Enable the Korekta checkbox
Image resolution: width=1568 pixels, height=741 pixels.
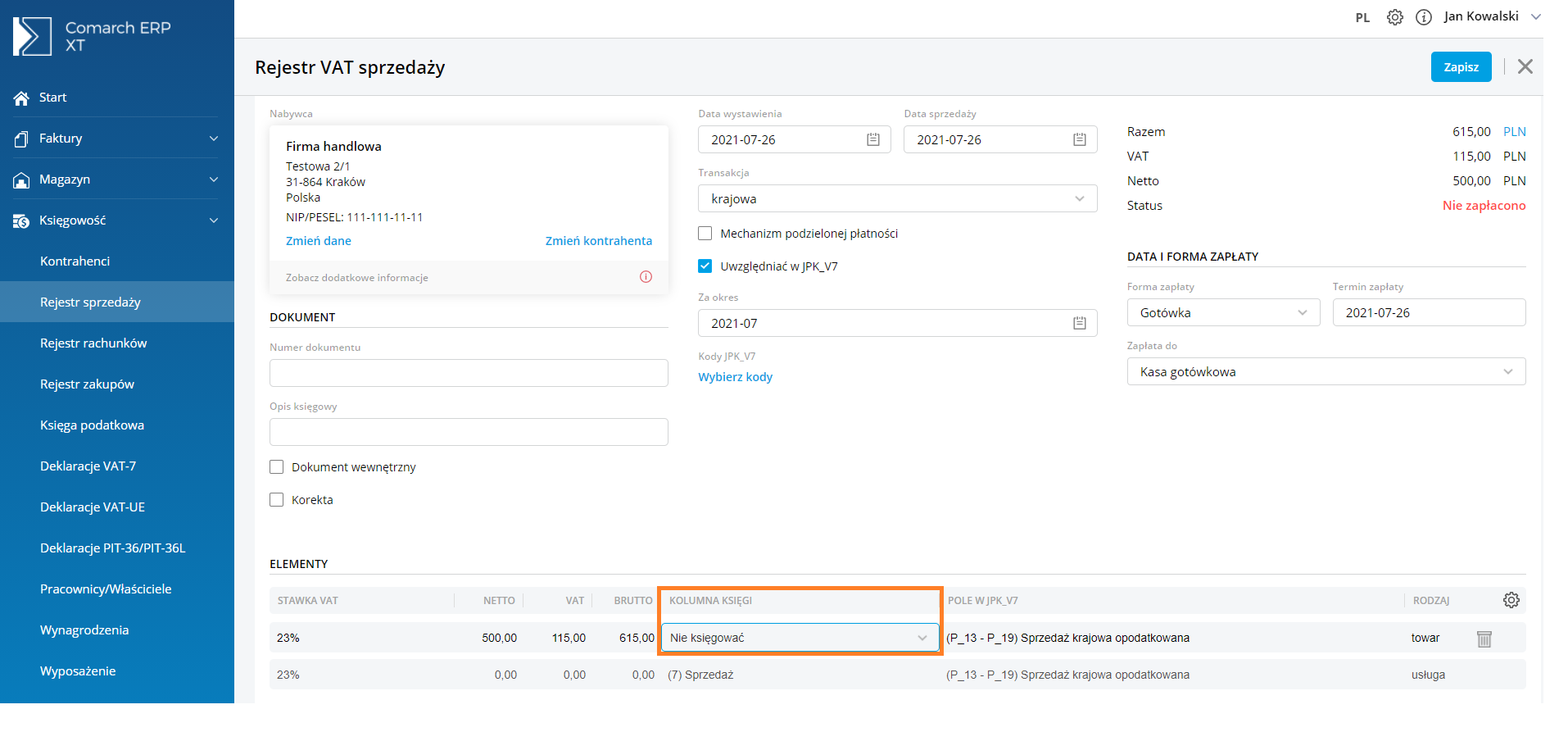click(x=277, y=500)
